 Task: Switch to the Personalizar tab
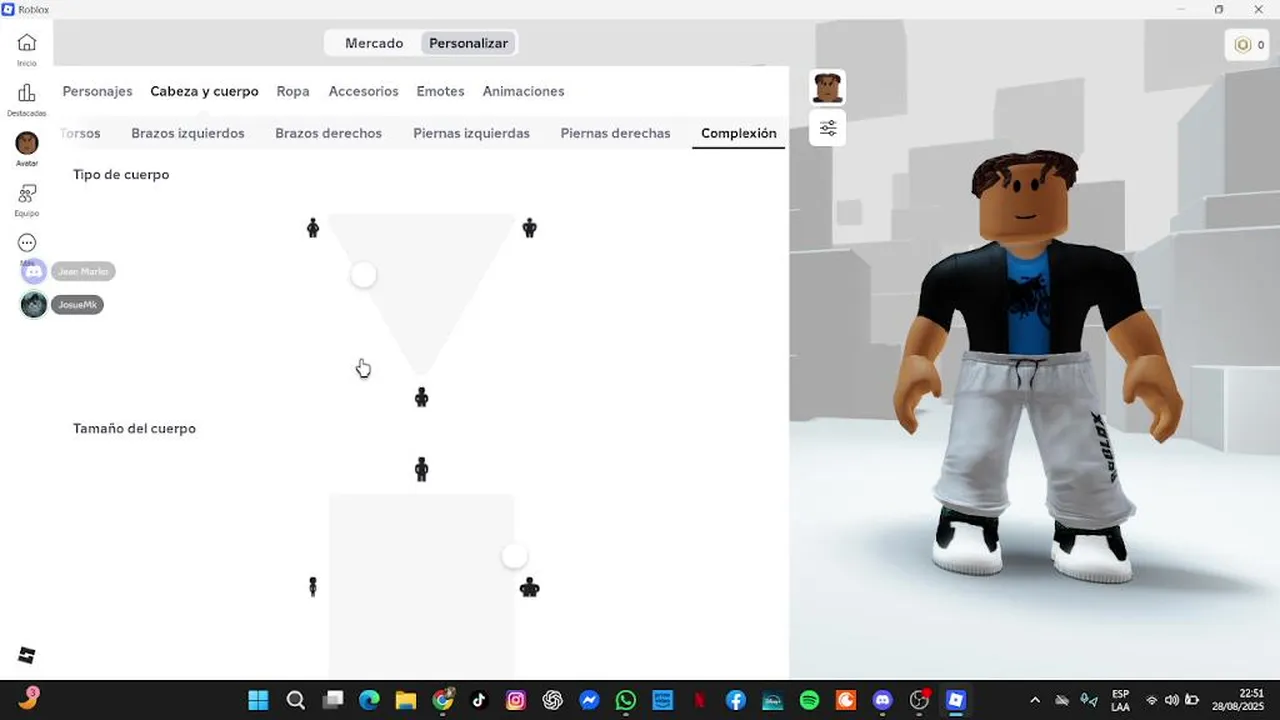tap(469, 43)
